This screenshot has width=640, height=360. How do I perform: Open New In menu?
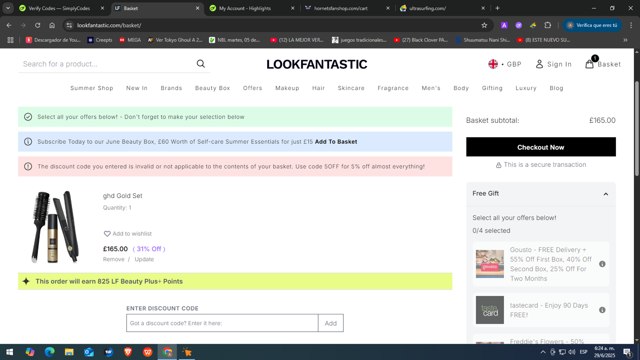click(137, 88)
